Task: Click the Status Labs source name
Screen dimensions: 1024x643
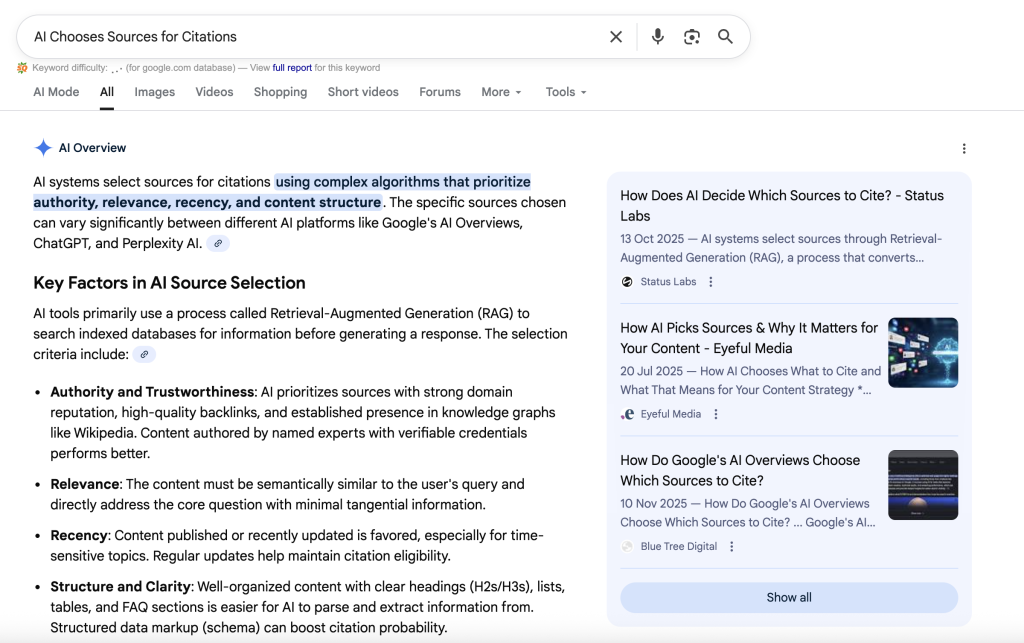Action: (x=668, y=282)
